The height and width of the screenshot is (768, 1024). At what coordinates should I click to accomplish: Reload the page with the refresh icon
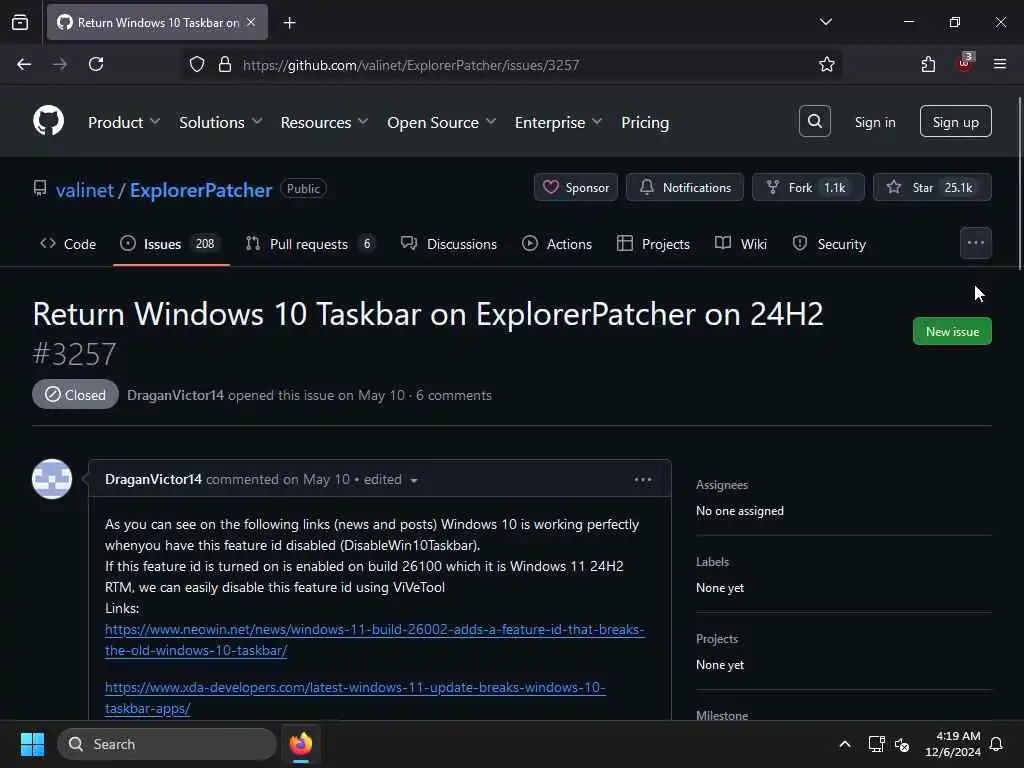coord(96,65)
